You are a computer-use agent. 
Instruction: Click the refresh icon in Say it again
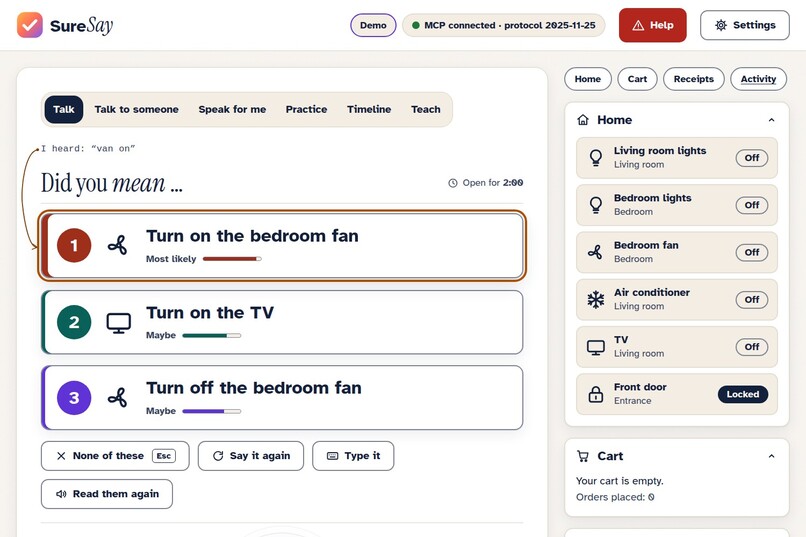pos(218,456)
